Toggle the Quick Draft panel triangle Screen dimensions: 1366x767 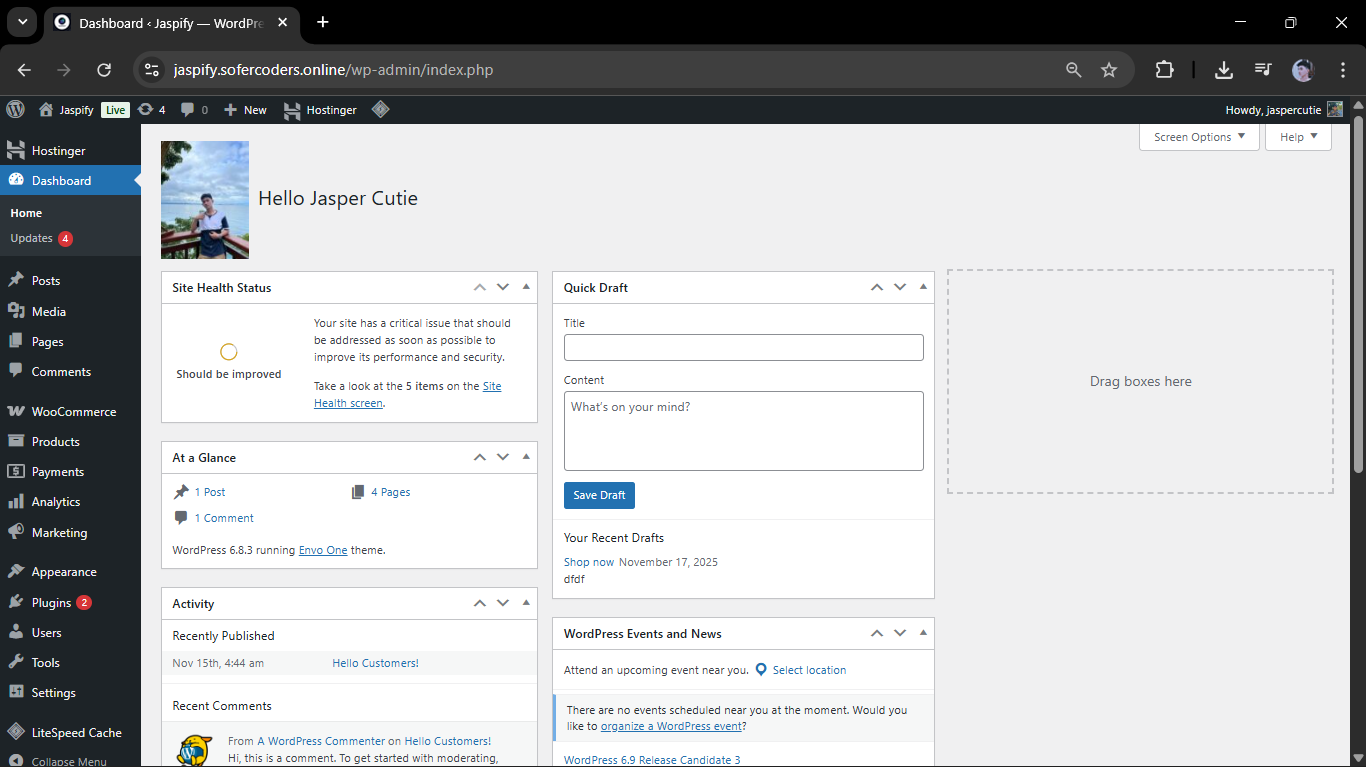click(923, 287)
